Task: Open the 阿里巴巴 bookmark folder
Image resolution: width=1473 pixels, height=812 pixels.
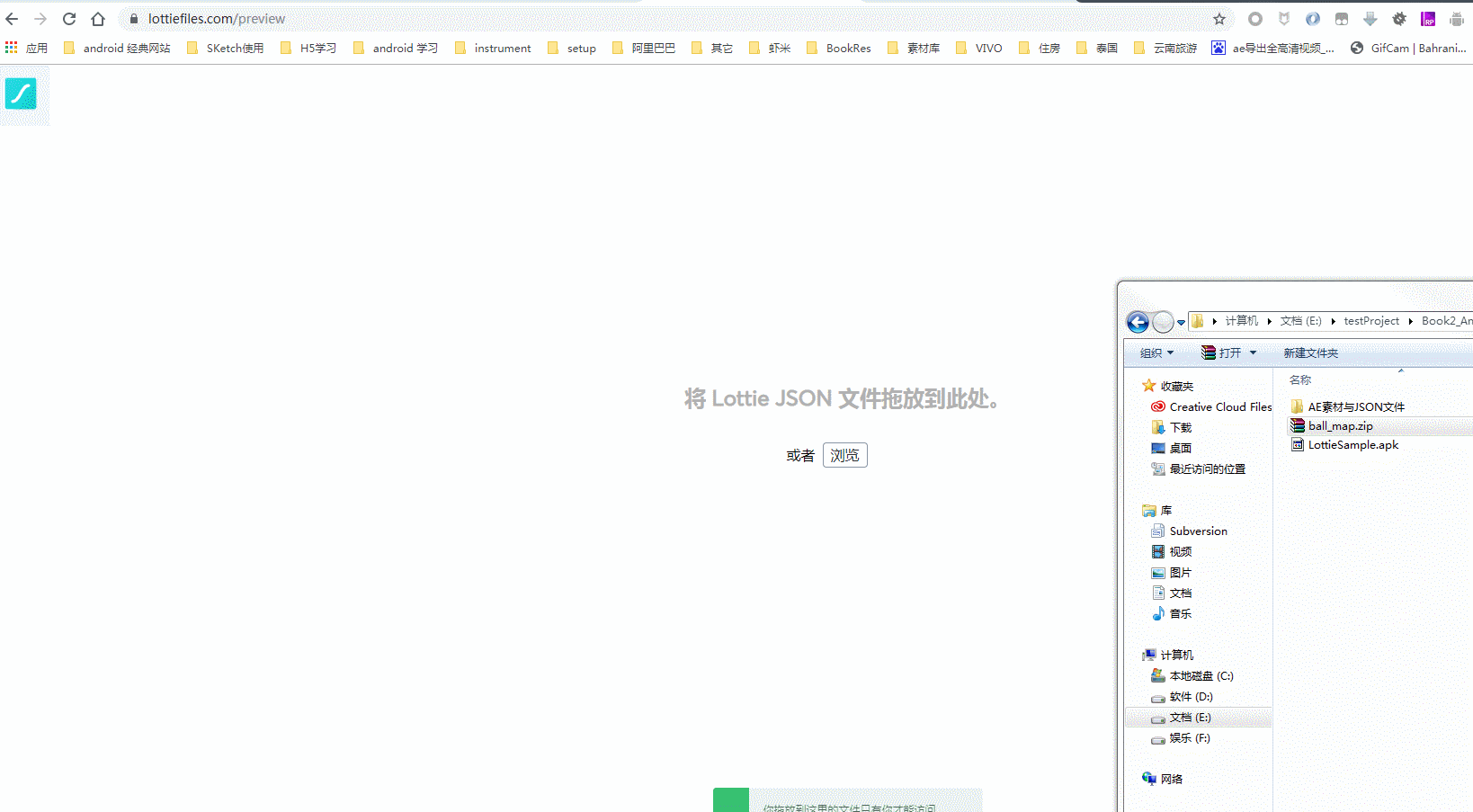Action: point(643,48)
